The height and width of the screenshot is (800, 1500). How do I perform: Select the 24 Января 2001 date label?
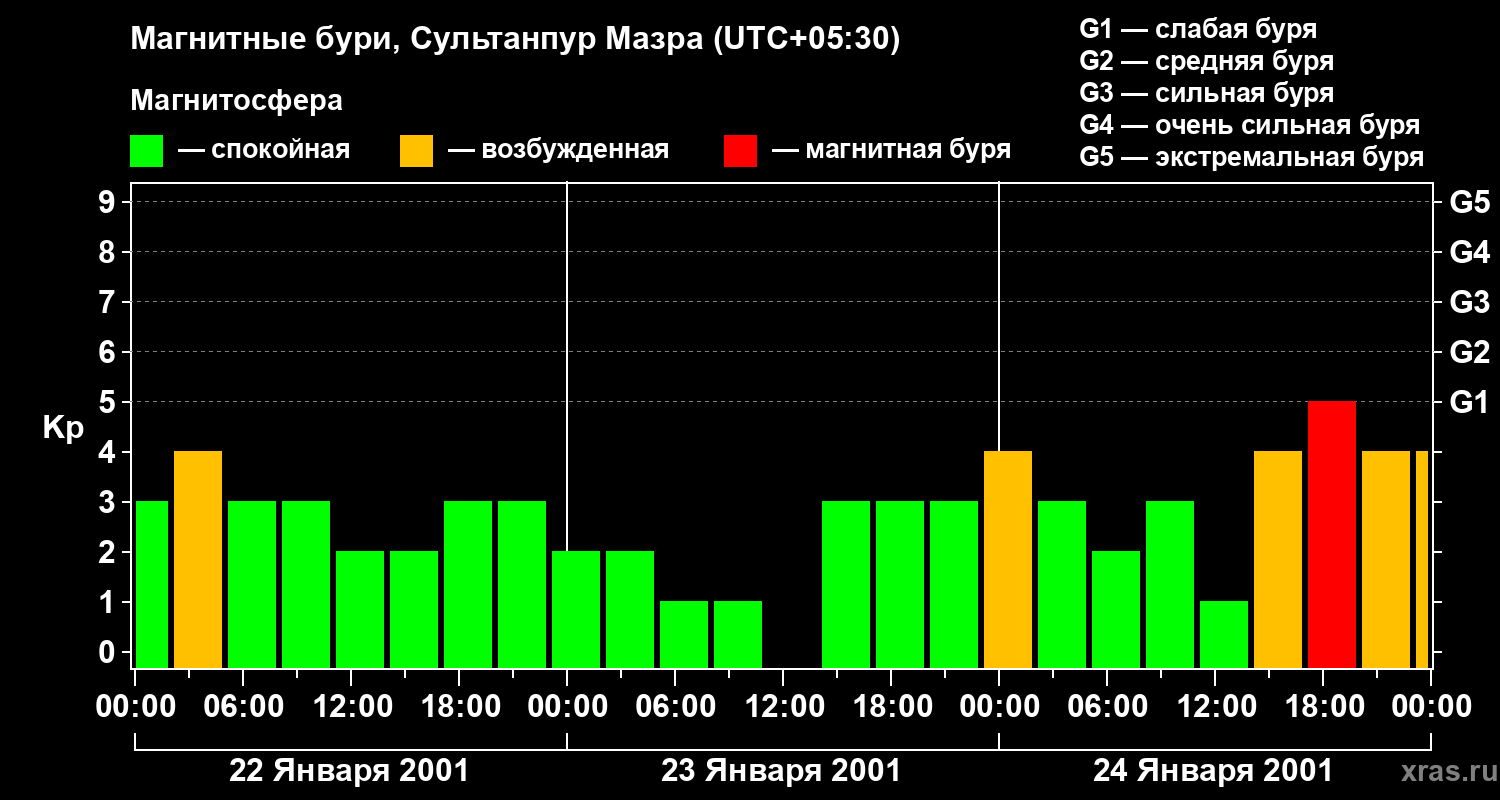click(1212, 771)
